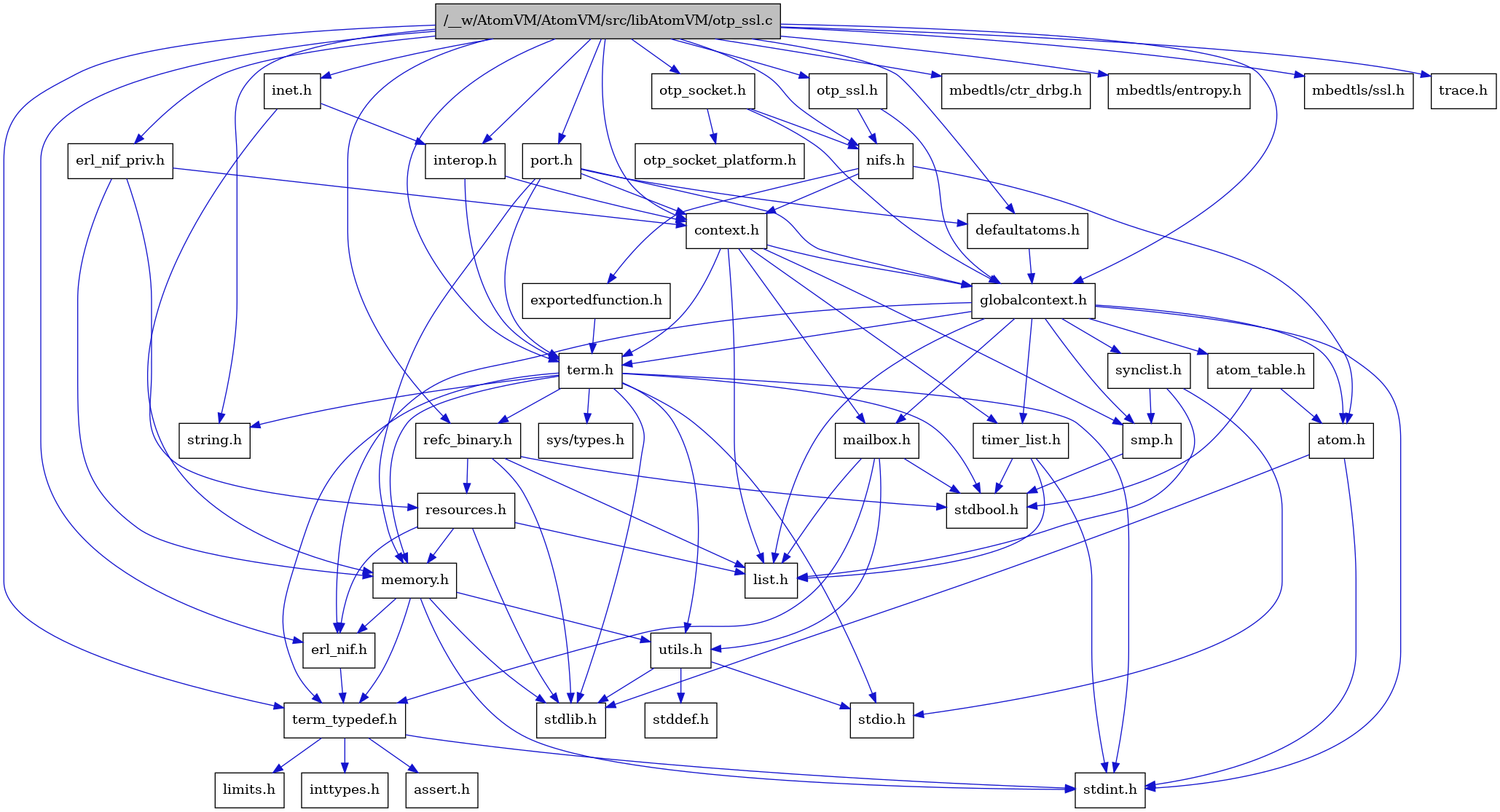Click the term.h header node
The image size is (1500, 812).
[589, 370]
